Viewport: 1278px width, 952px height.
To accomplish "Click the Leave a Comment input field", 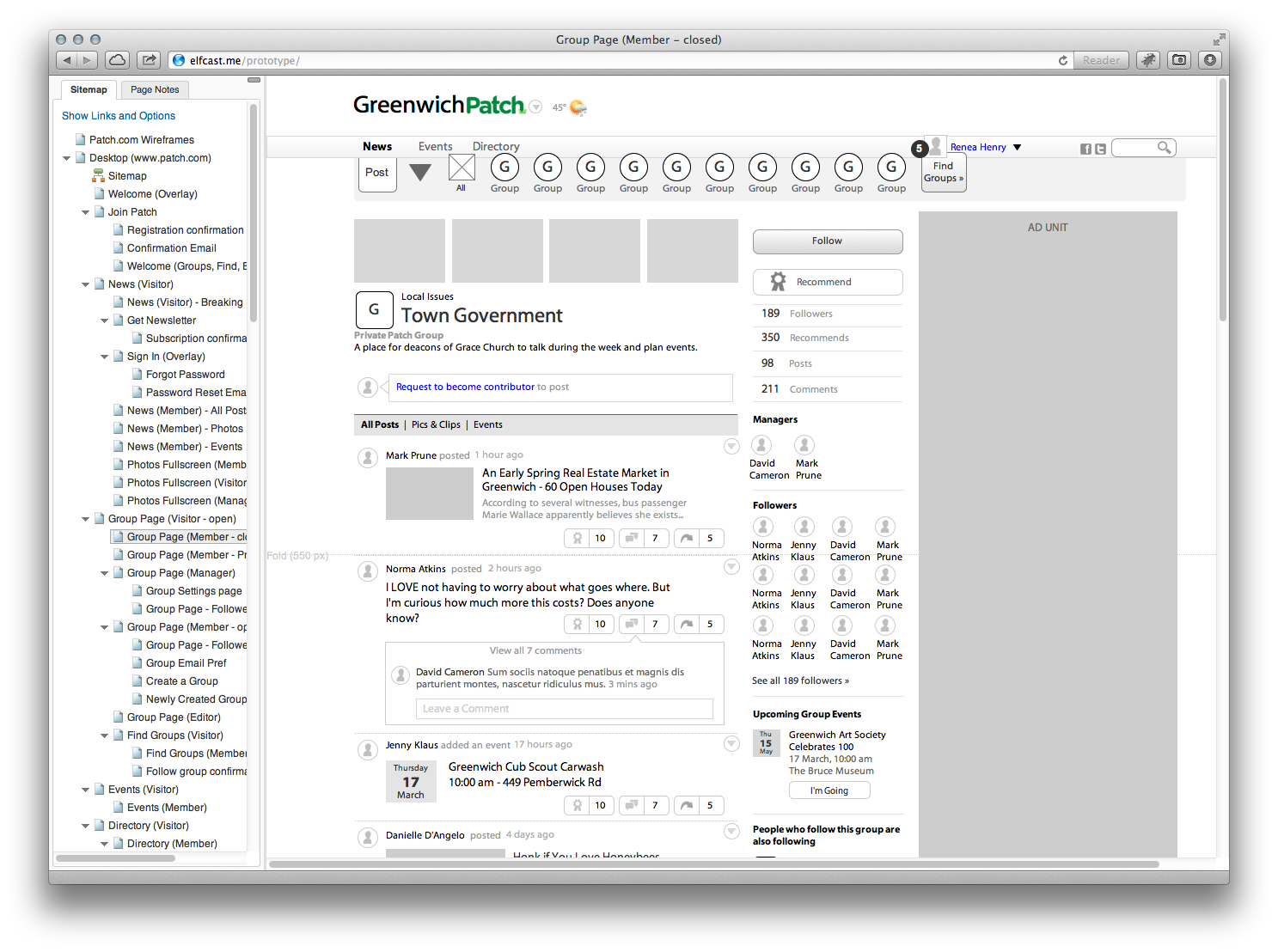I will pos(564,709).
